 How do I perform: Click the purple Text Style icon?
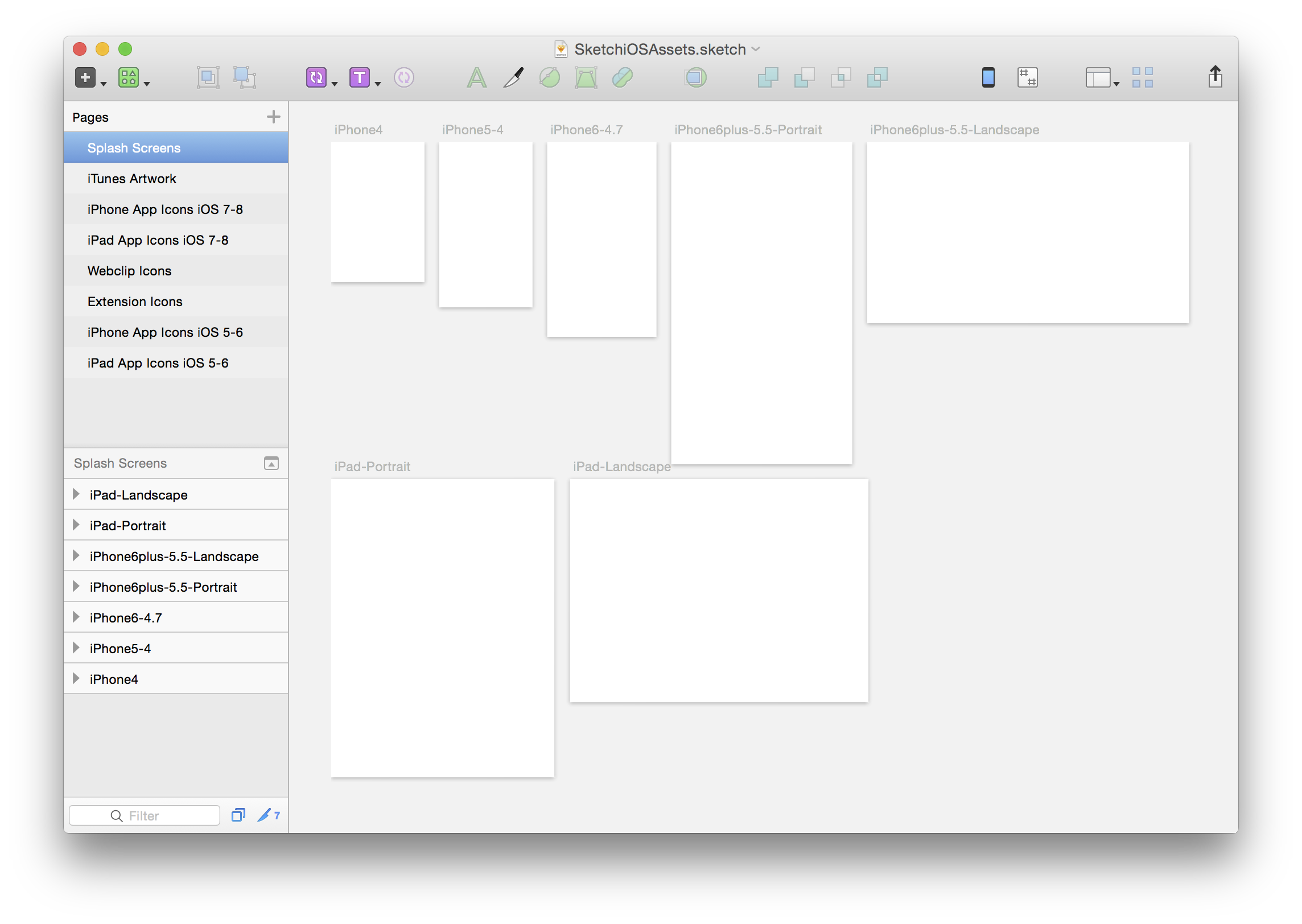click(360, 77)
